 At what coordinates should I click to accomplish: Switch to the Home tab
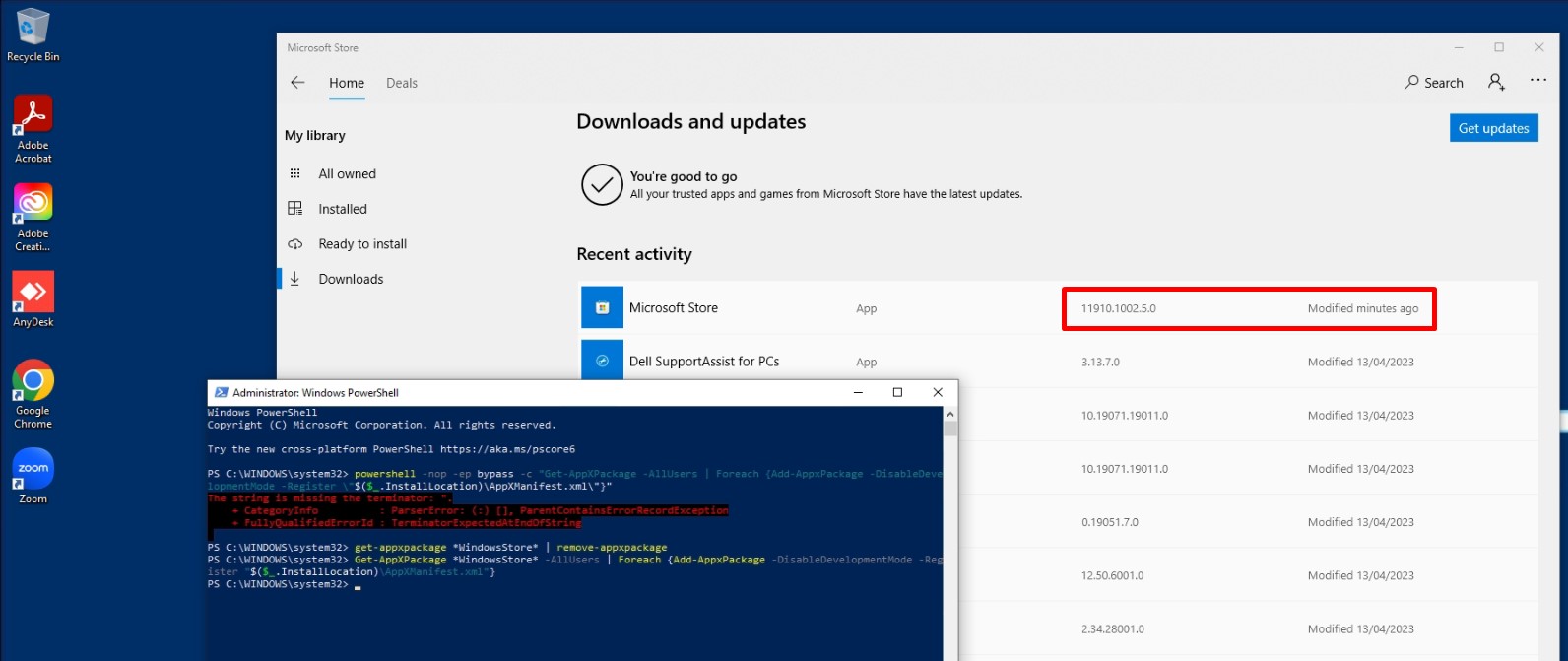click(347, 83)
